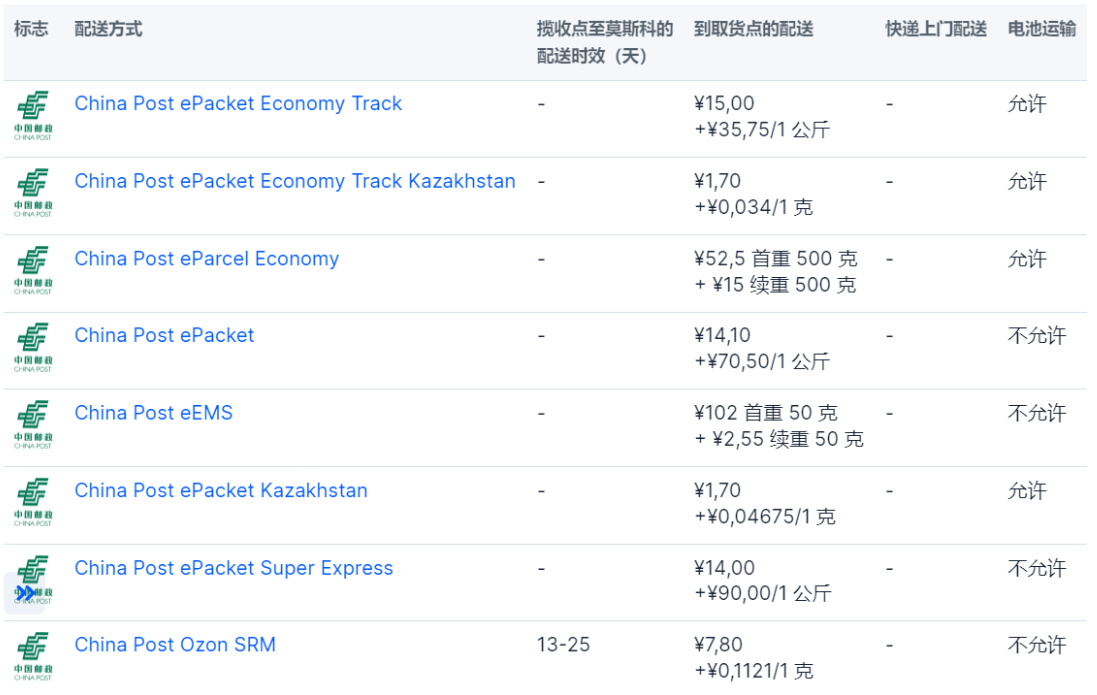Click the 快递上门配送 column header
1097x695 pixels.
[936, 29]
